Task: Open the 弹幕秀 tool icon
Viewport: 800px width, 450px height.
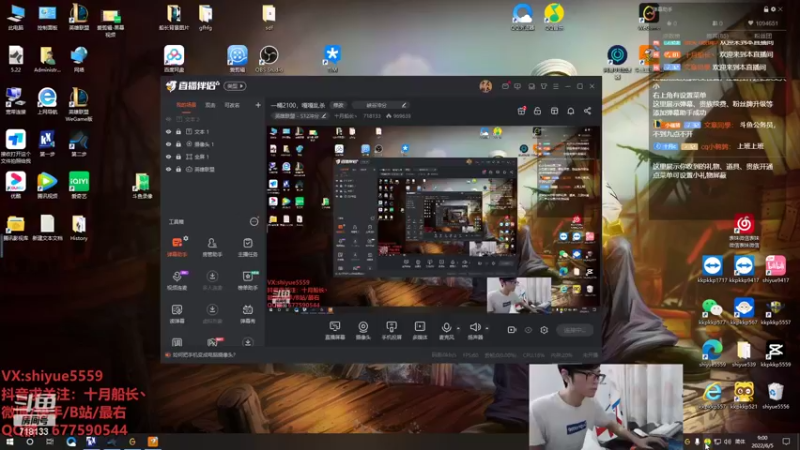Action: coord(247,313)
